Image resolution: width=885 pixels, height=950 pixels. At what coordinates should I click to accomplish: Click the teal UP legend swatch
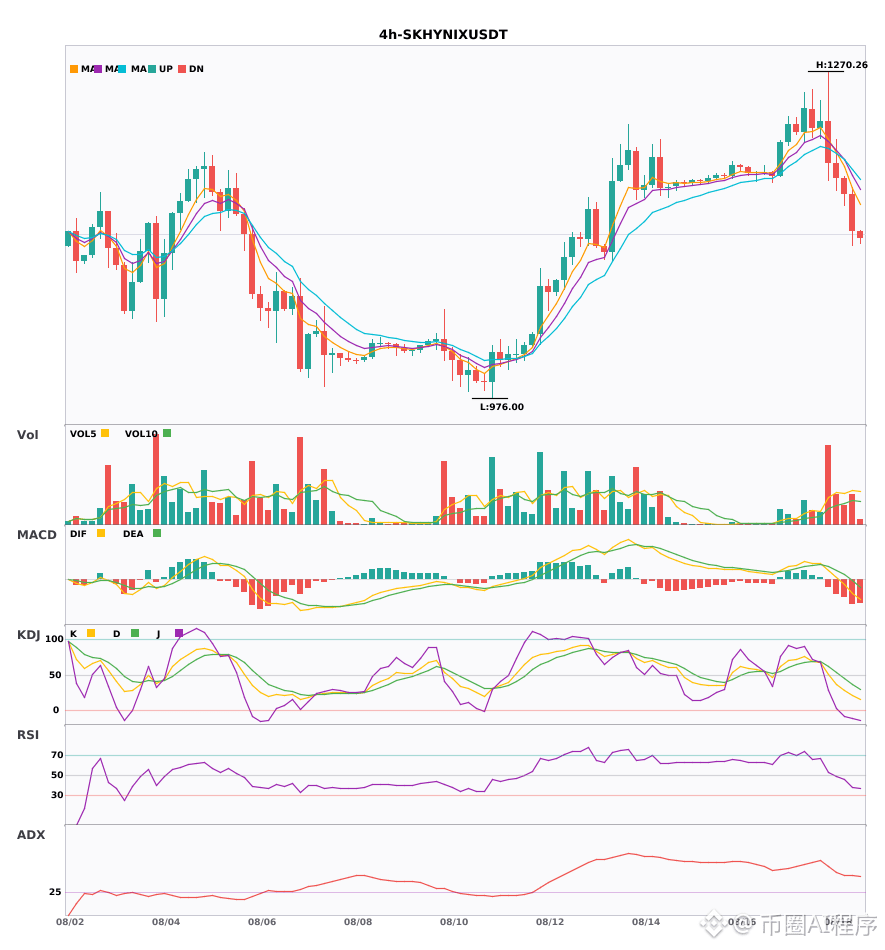(x=152, y=69)
